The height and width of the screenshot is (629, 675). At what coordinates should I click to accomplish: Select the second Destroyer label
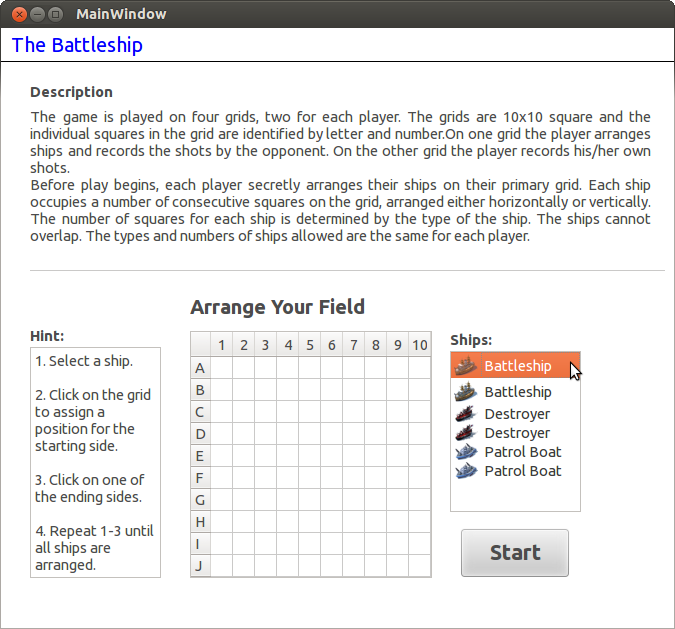[517, 433]
